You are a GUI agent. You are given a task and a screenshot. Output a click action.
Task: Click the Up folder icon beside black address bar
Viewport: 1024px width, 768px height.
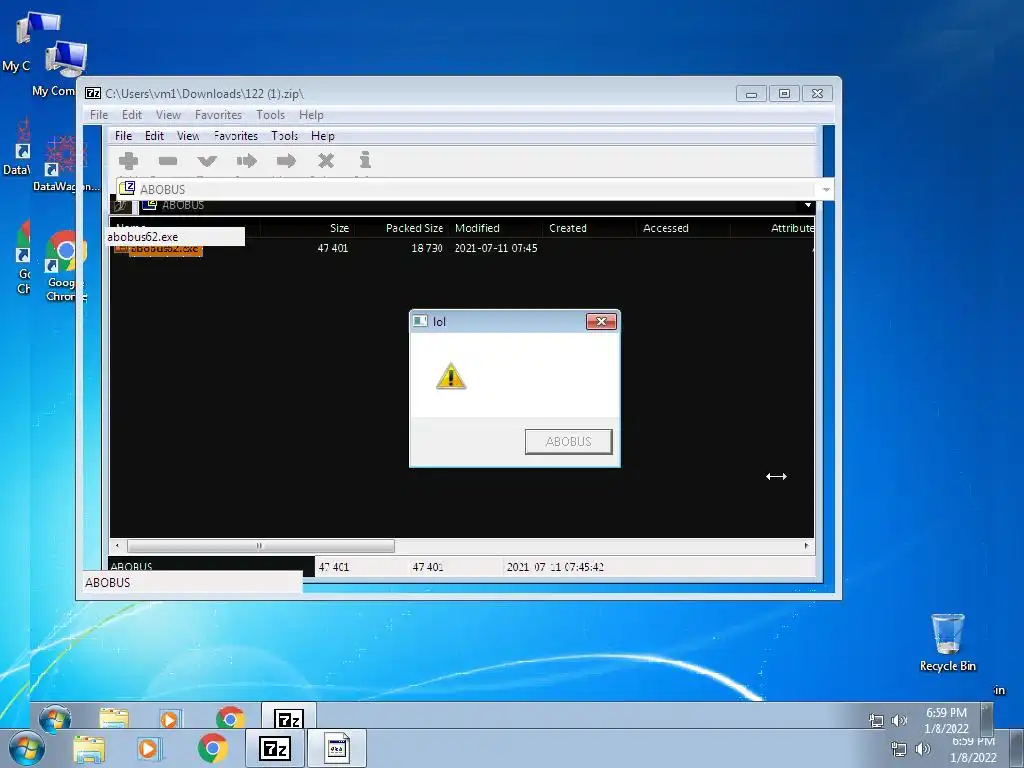pyautogui.click(x=121, y=206)
